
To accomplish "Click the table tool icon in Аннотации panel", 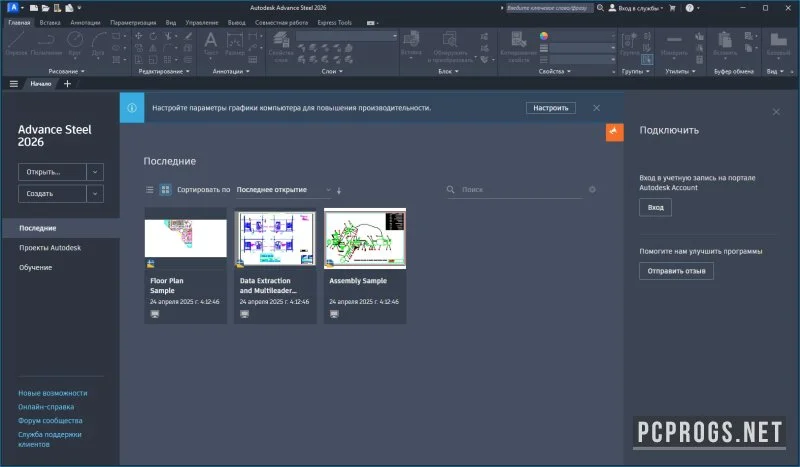I will pyautogui.click(x=253, y=60).
